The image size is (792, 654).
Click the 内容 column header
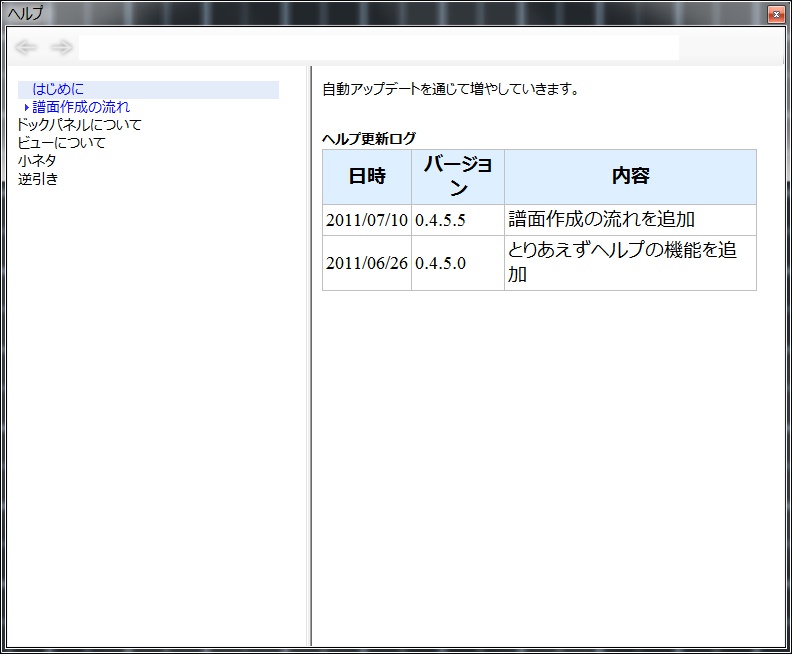click(x=630, y=177)
